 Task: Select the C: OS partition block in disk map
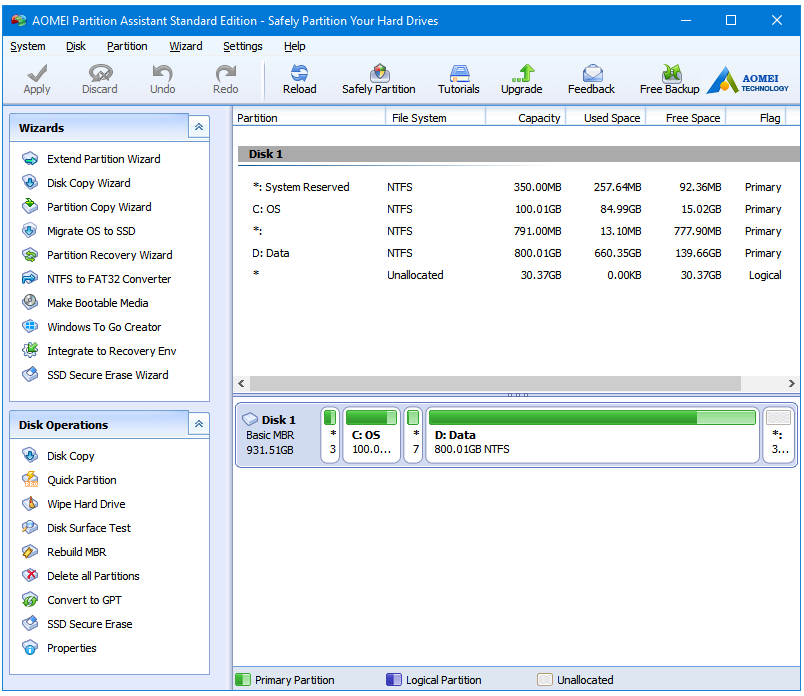[x=371, y=435]
